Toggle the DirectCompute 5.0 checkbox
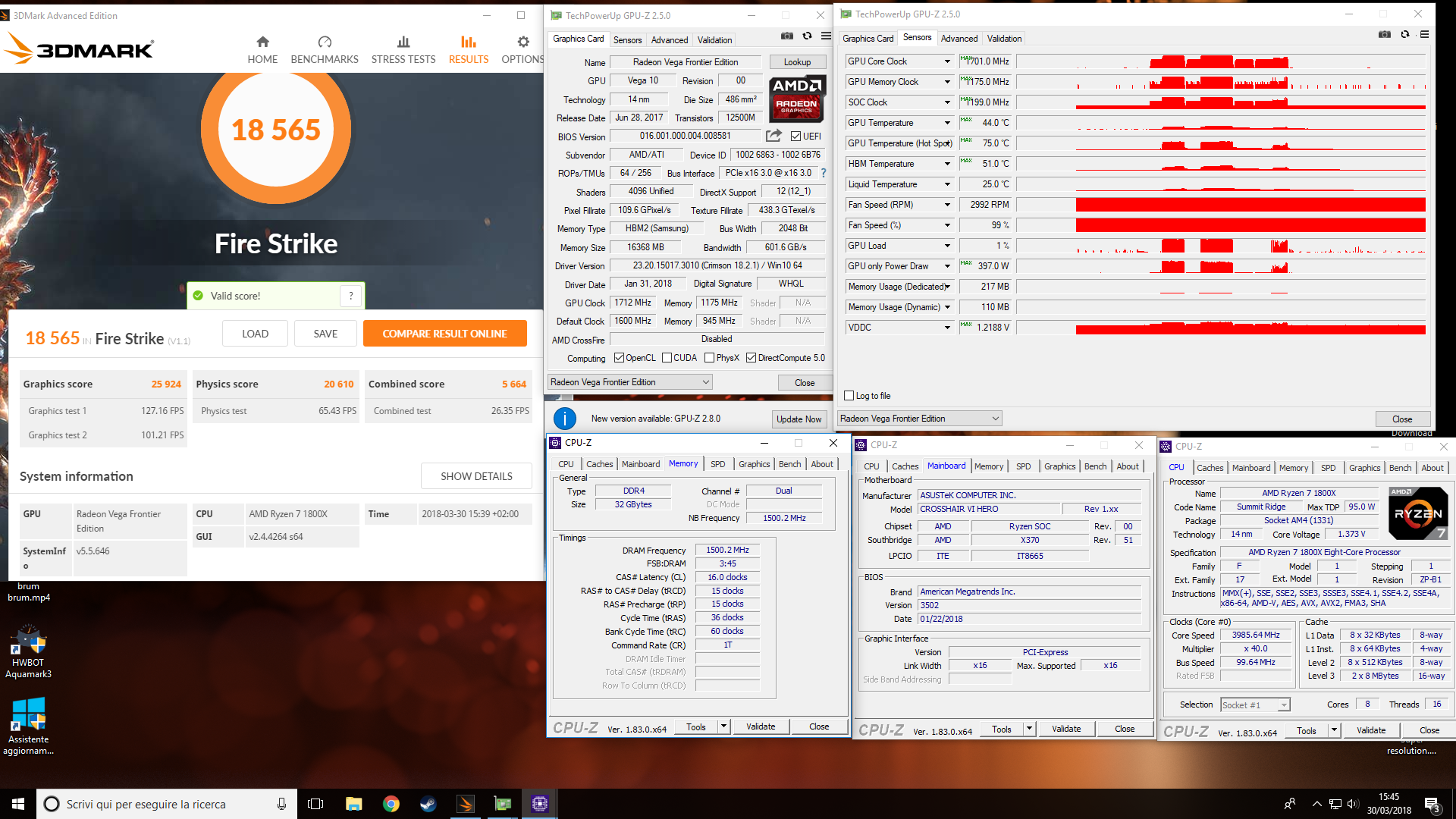This screenshot has width=1456, height=819. (751, 358)
